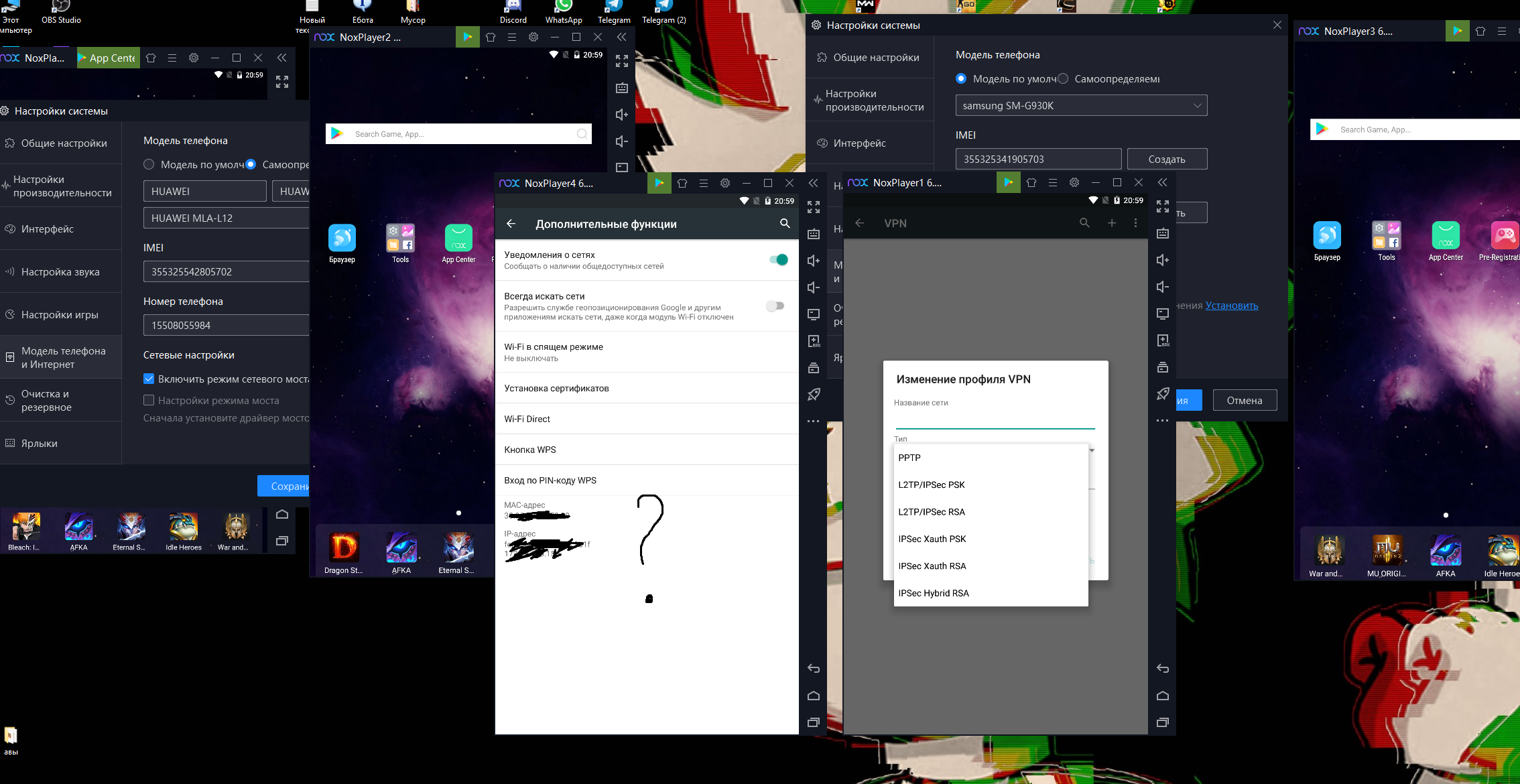Open Tools folder in NoxPlayer3
Screen dimensions: 1520x784
pyautogui.click(x=1386, y=235)
